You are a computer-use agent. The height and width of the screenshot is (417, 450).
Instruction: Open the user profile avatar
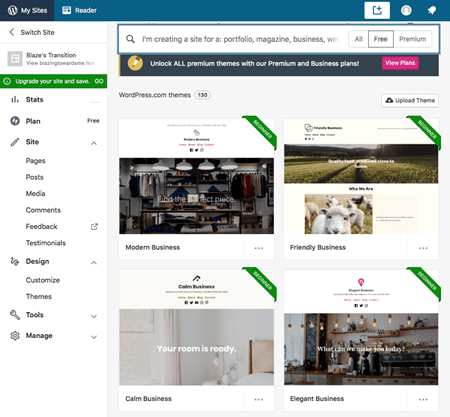point(406,10)
